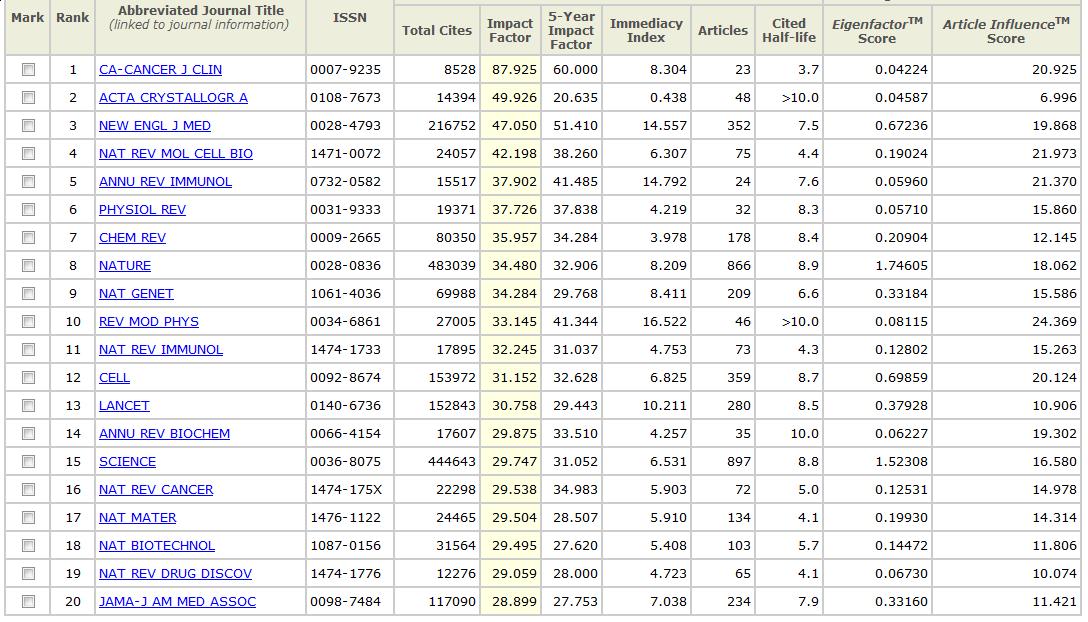The width and height of the screenshot is (1088, 622).
Task: Follow the NAT REV DRUG DISCOV link
Action: 176,573
